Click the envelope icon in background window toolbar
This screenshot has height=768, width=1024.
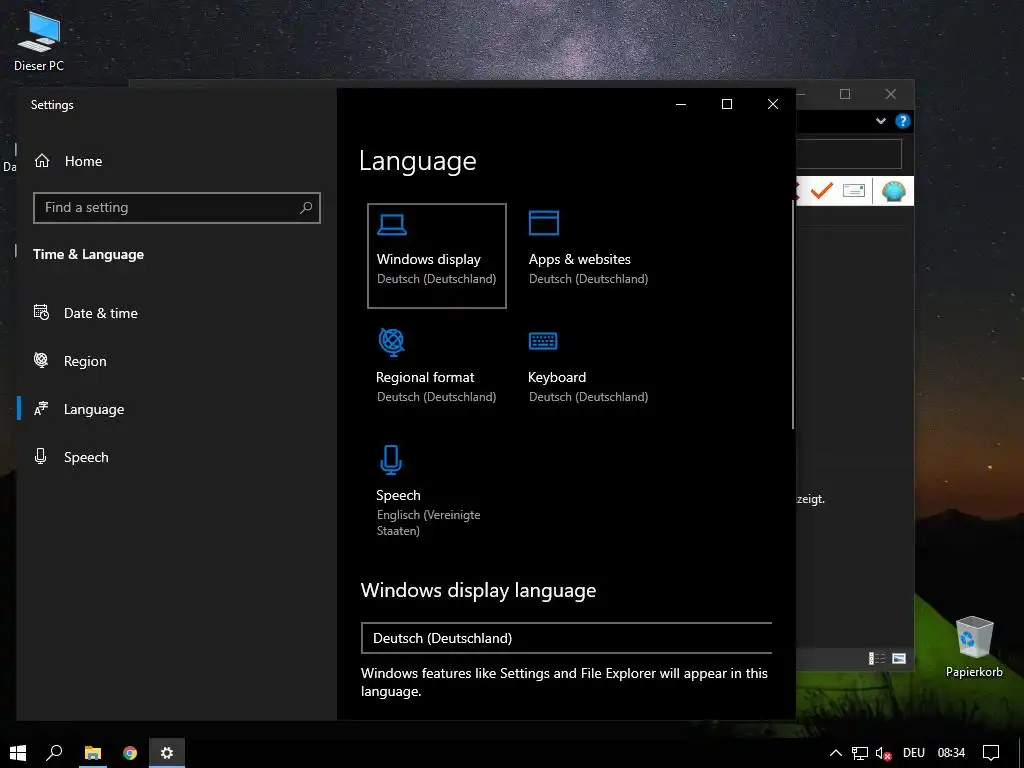click(854, 191)
